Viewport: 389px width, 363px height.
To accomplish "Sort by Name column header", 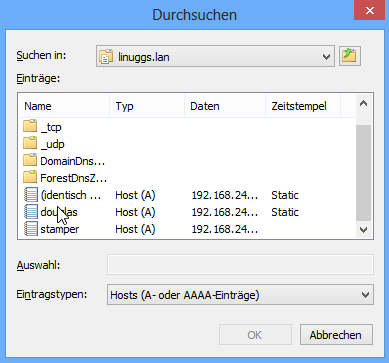I will point(64,106).
